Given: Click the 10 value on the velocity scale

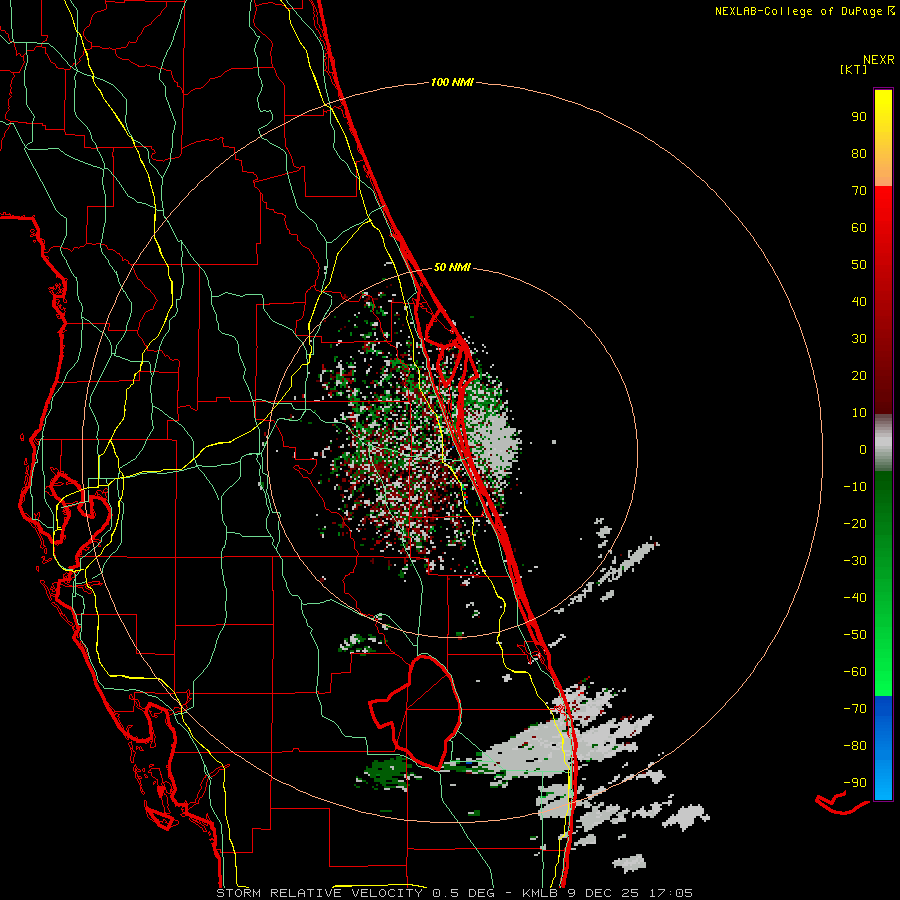Looking at the screenshot, I should 859,413.
